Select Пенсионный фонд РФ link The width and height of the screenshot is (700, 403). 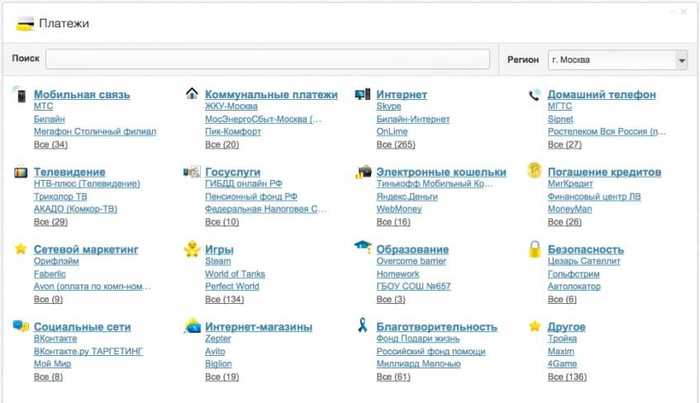[x=251, y=196]
